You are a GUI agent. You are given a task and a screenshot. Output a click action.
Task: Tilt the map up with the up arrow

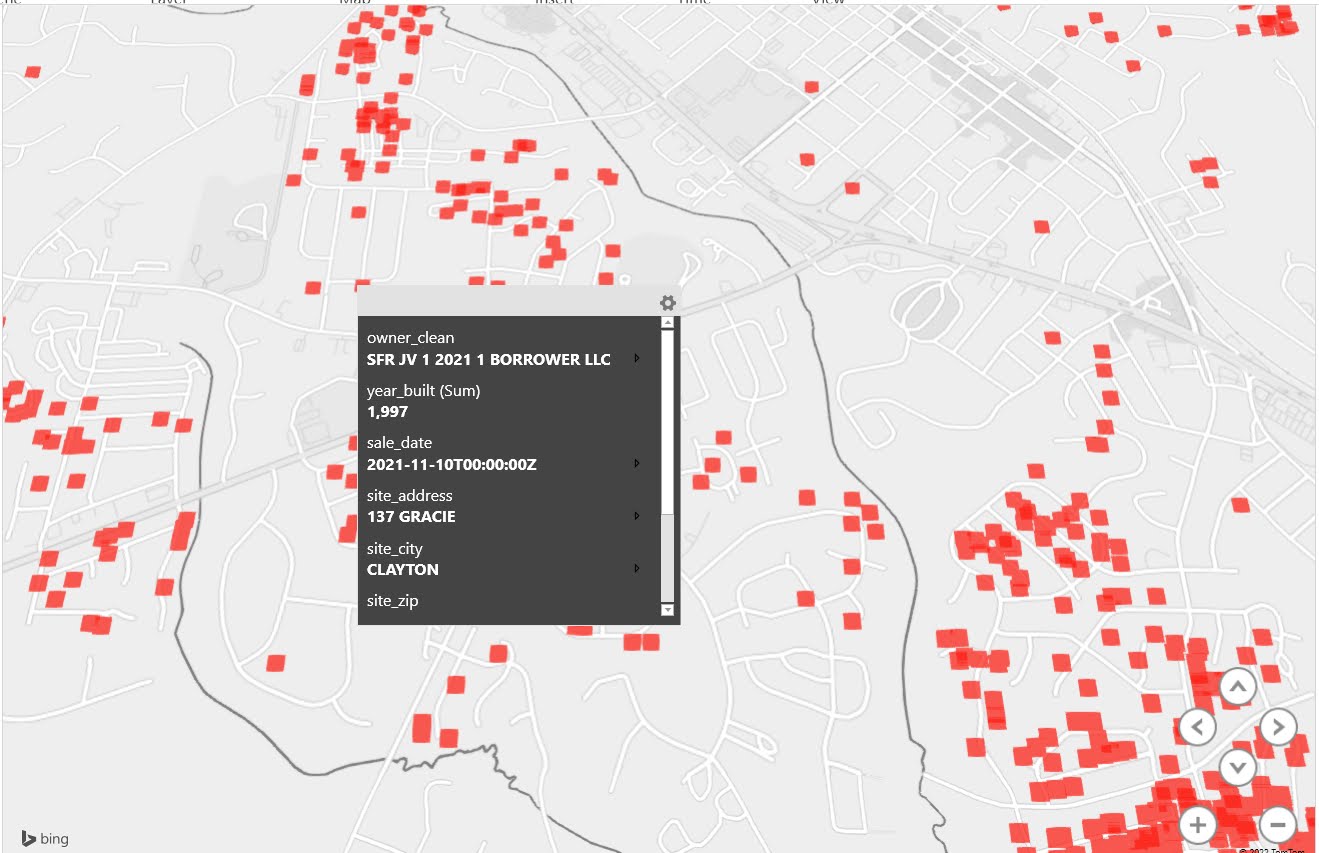click(1238, 687)
